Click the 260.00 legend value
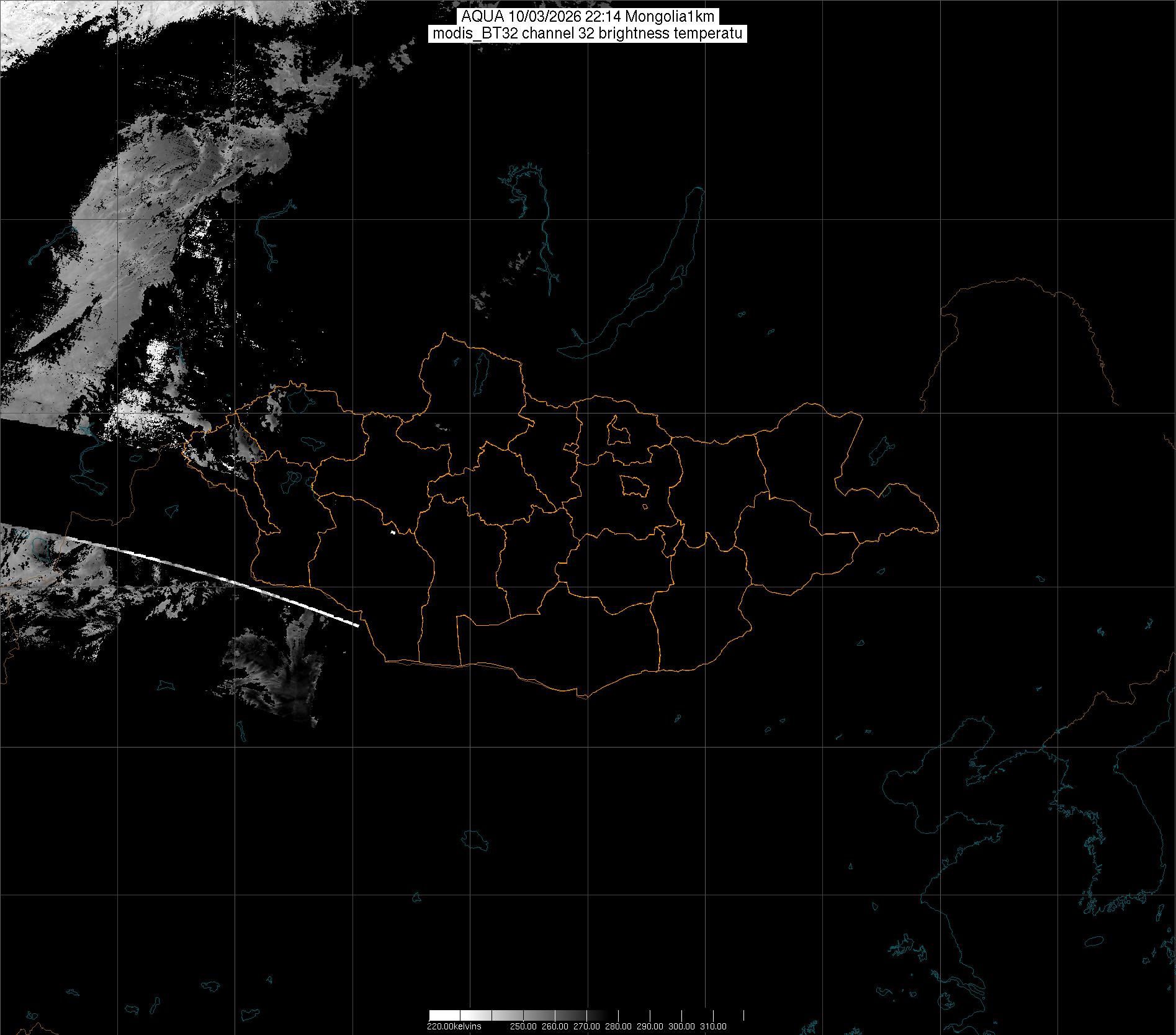Image resolution: width=1176 pixels, height=1035 pixels. click(555, 1026)
